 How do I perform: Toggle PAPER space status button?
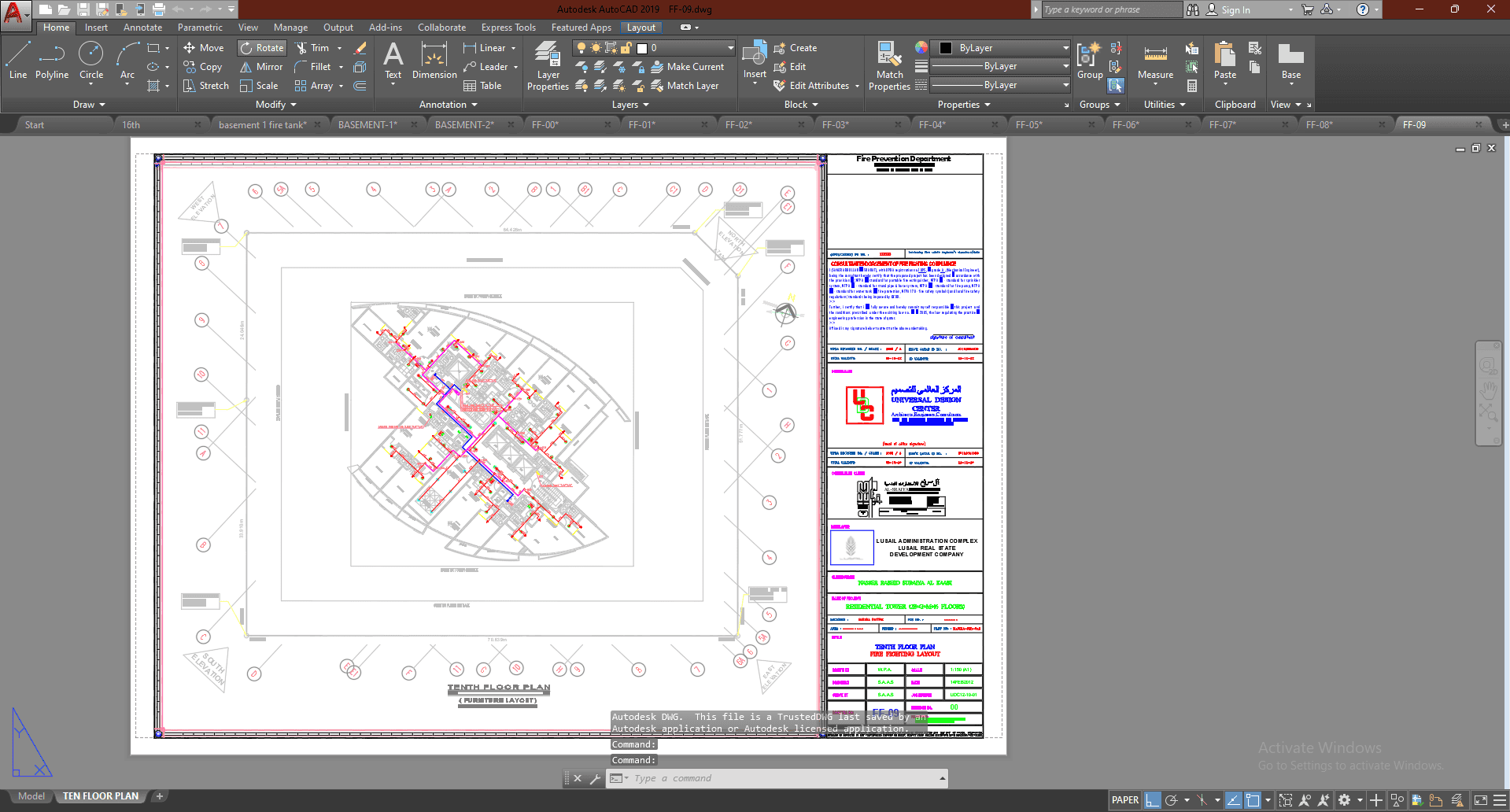point(1124,800)
